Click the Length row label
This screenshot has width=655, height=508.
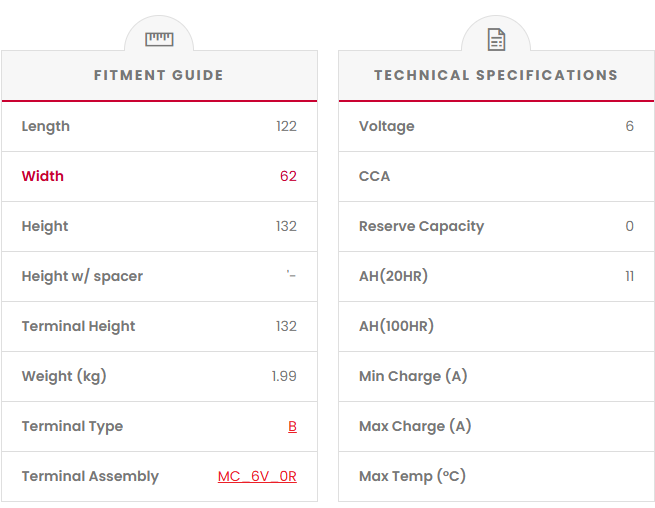(x=46, y=126)
